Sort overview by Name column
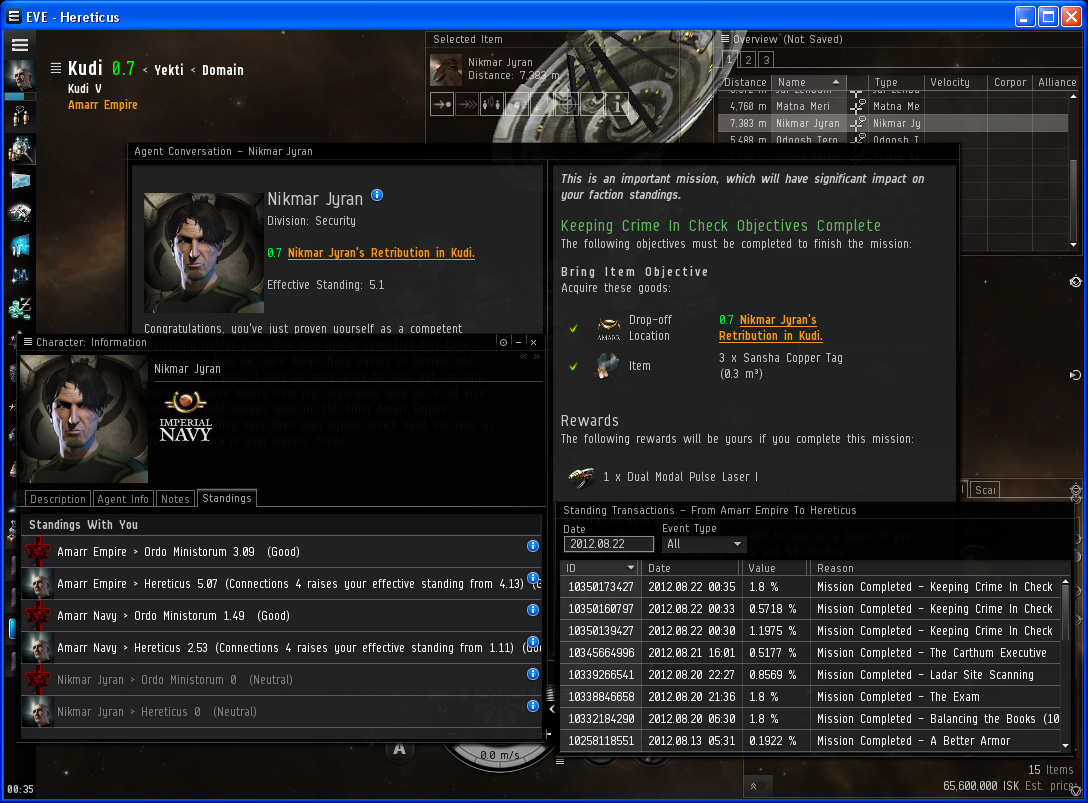This screenshot has width=1088, height=803. [x=808, y=82]
